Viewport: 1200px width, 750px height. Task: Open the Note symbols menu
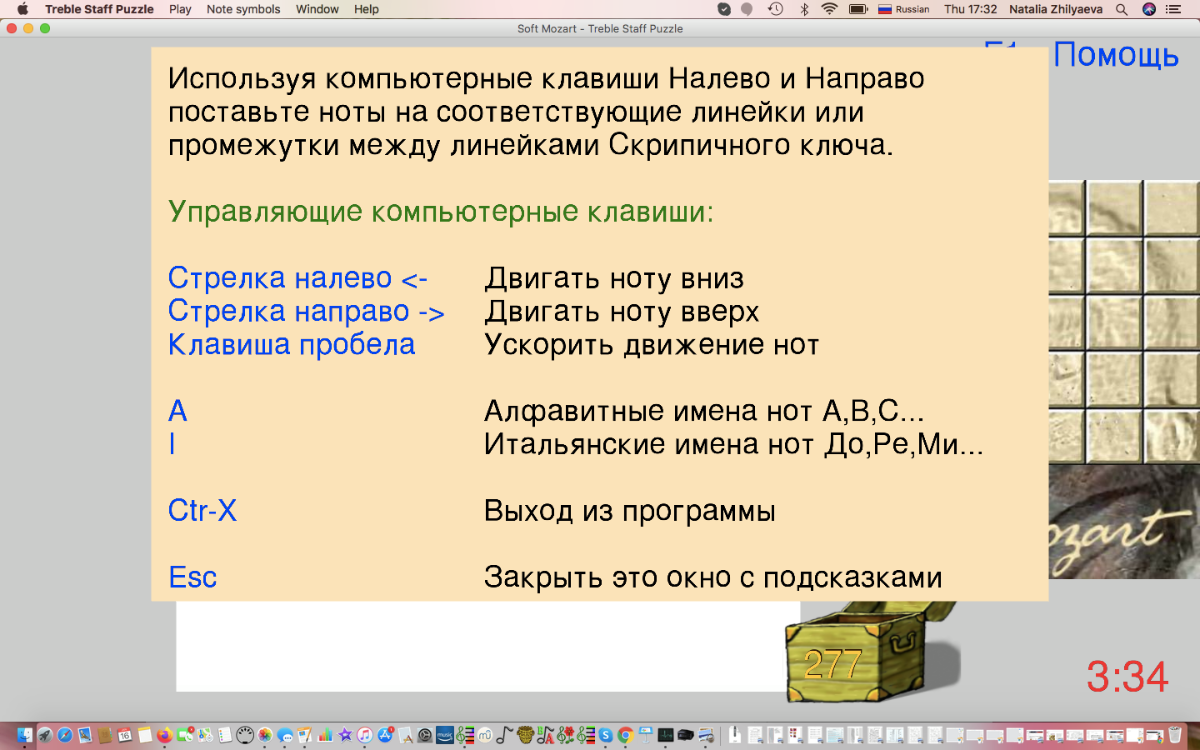pyautogui.click(x=243, y=9)
